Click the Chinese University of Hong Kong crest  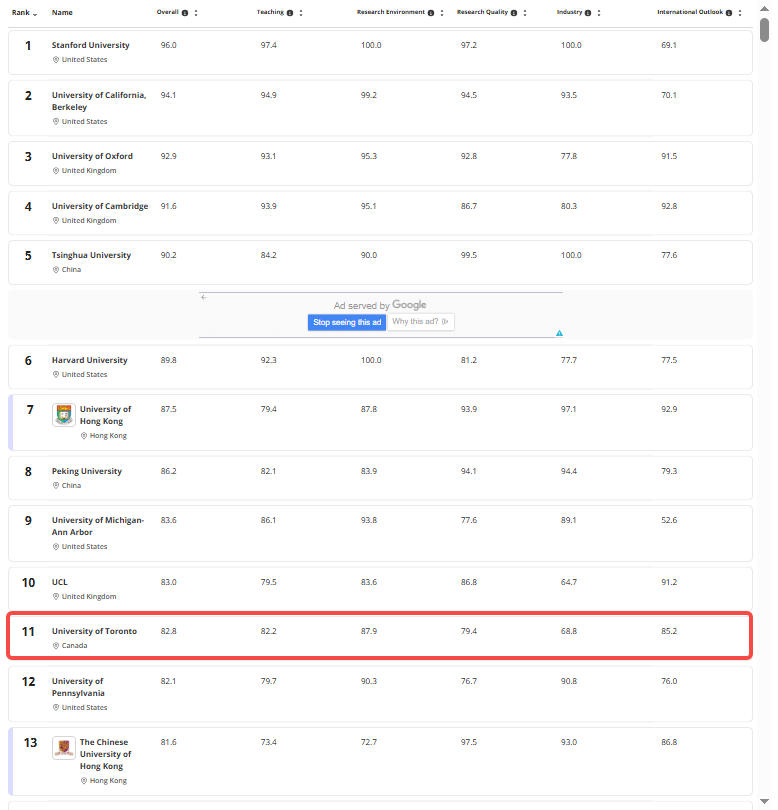[x=63, y=748]
